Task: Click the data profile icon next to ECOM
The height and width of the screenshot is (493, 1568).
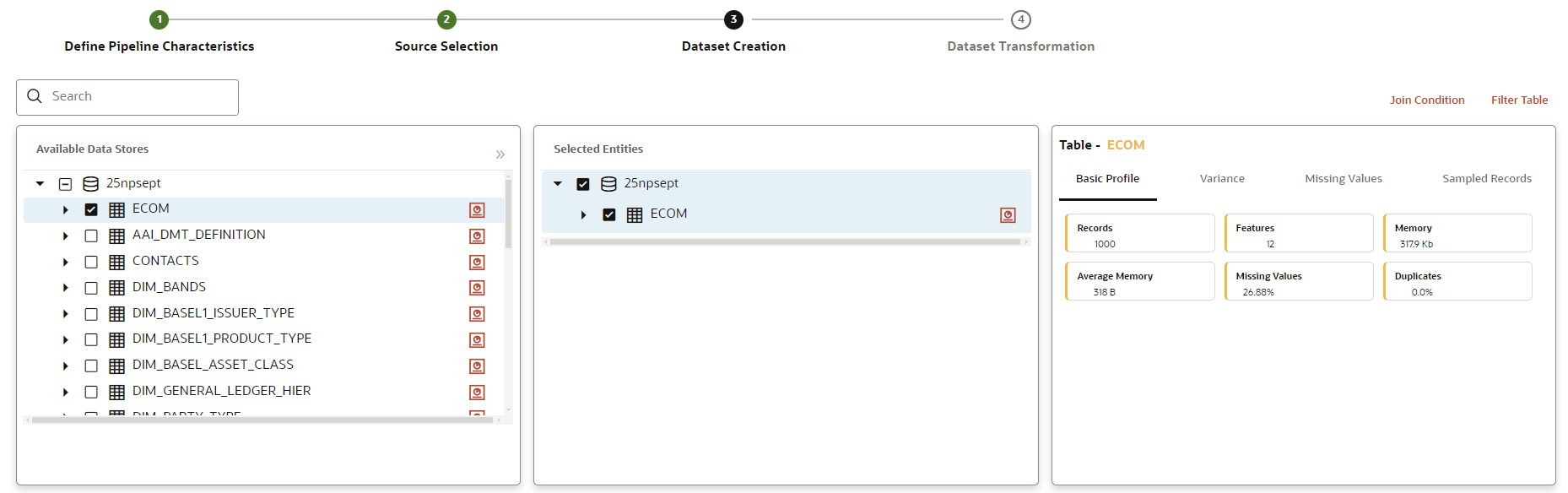Action: coord(477,209)
